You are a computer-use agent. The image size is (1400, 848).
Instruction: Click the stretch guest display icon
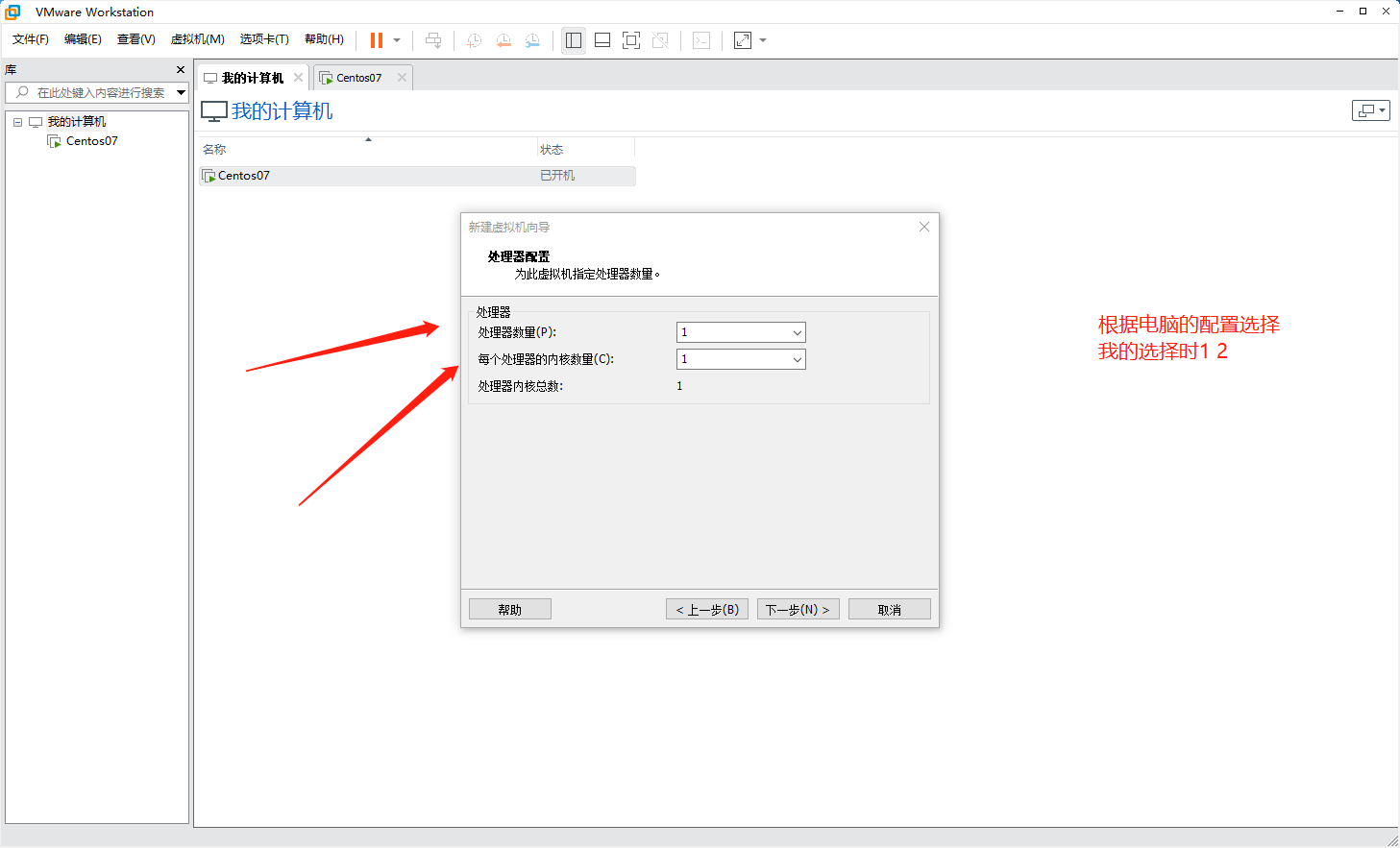point(743,40)
